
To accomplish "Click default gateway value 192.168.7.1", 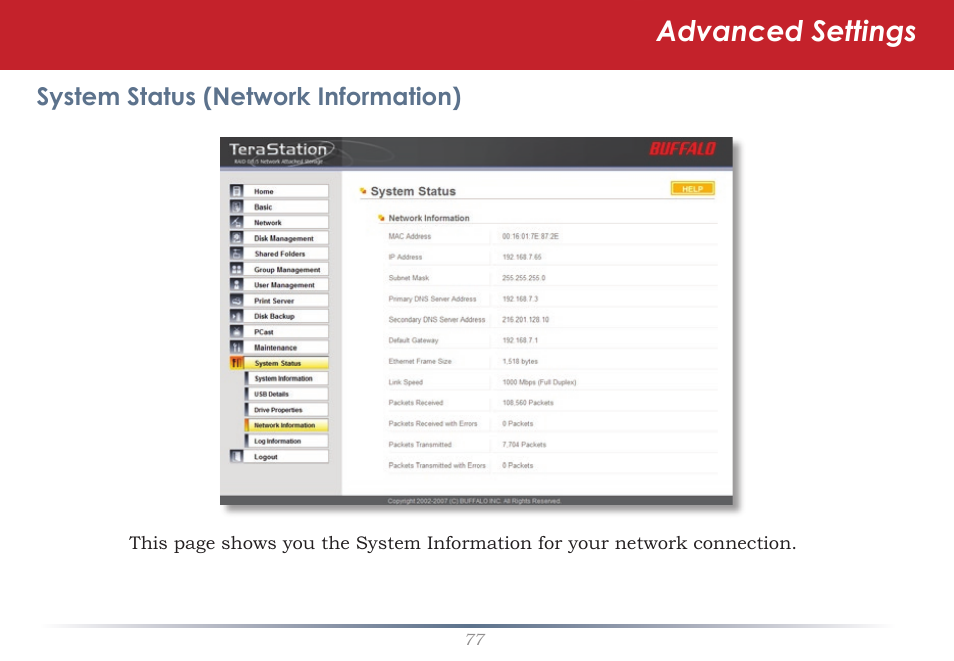I will (520, 340).
